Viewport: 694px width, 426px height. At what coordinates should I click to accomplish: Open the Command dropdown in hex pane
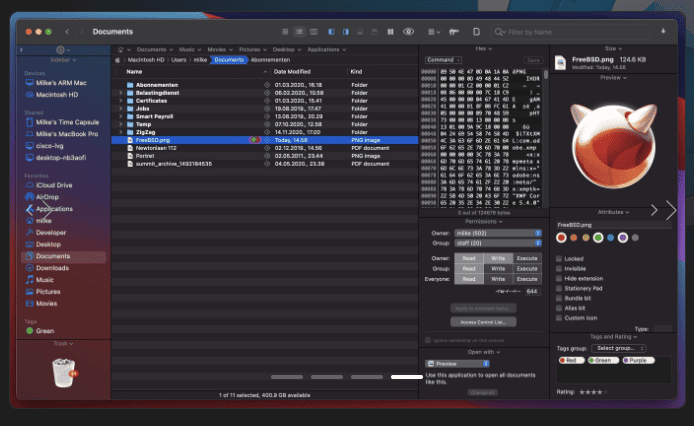pos(443,60)
